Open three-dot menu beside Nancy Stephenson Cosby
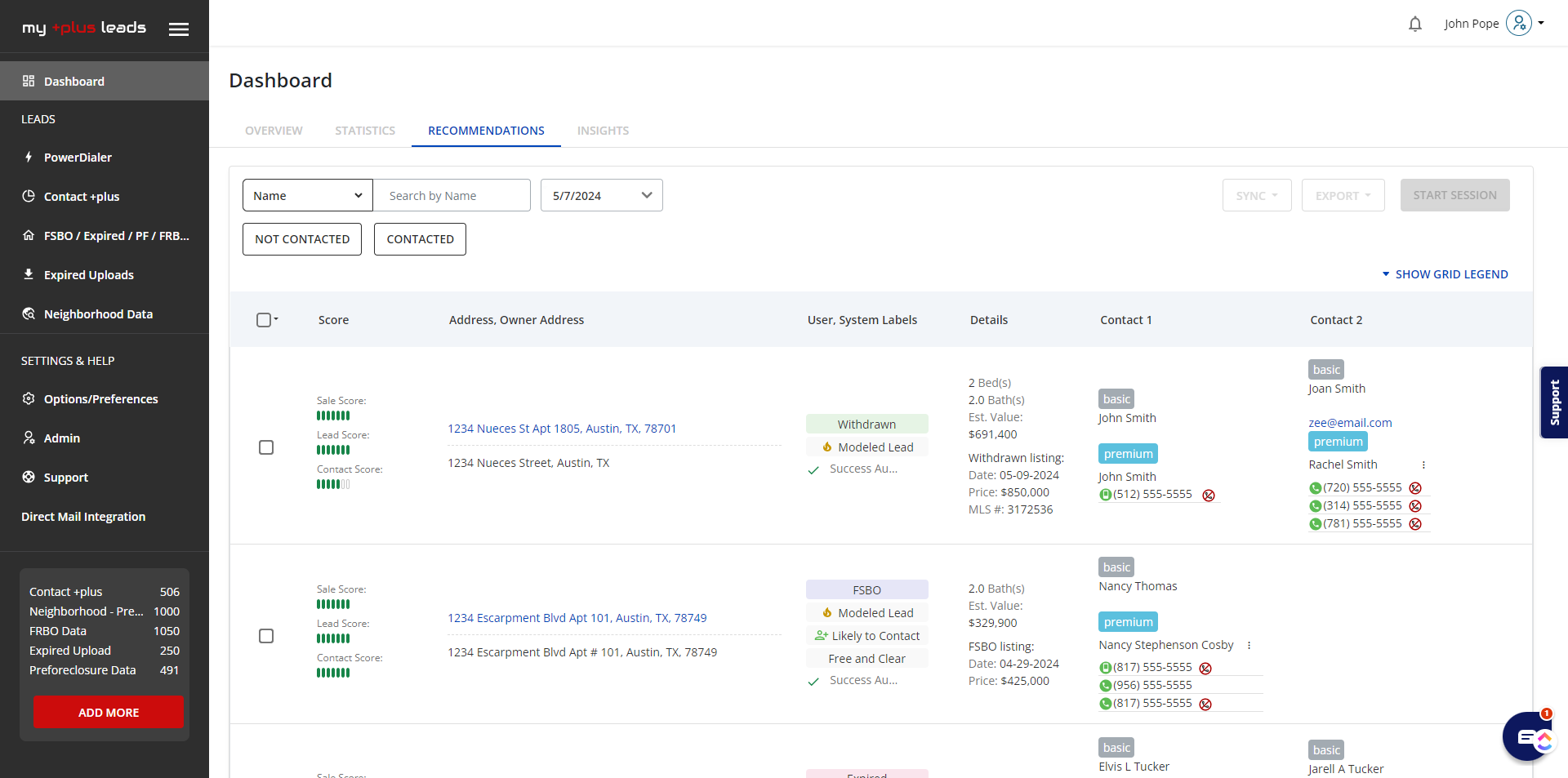This screenshot has width=1568, height=778. point(1249,646)
